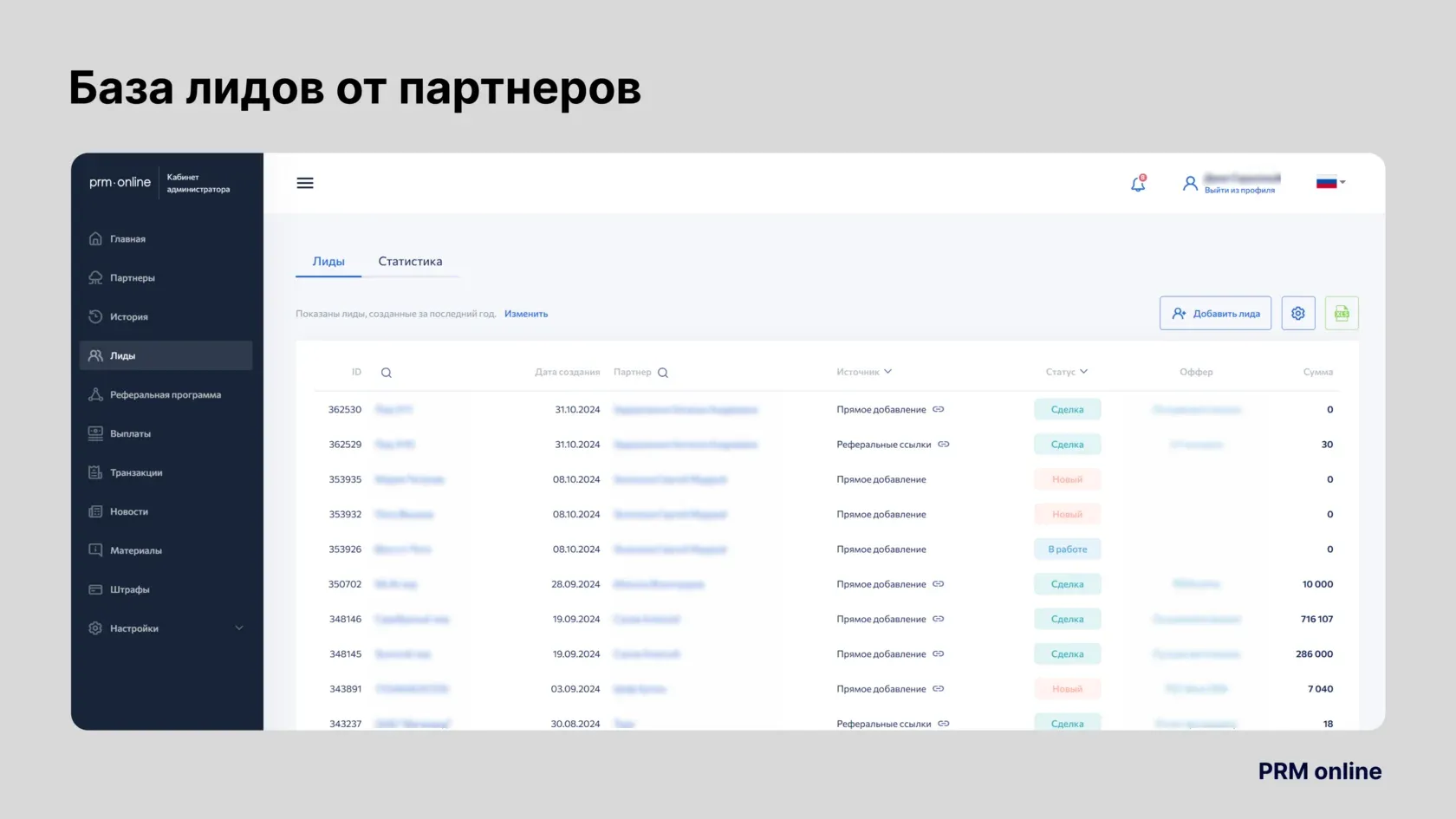
Task: Click Сделка status badge of lead 348146
Action: [1067, 619]
